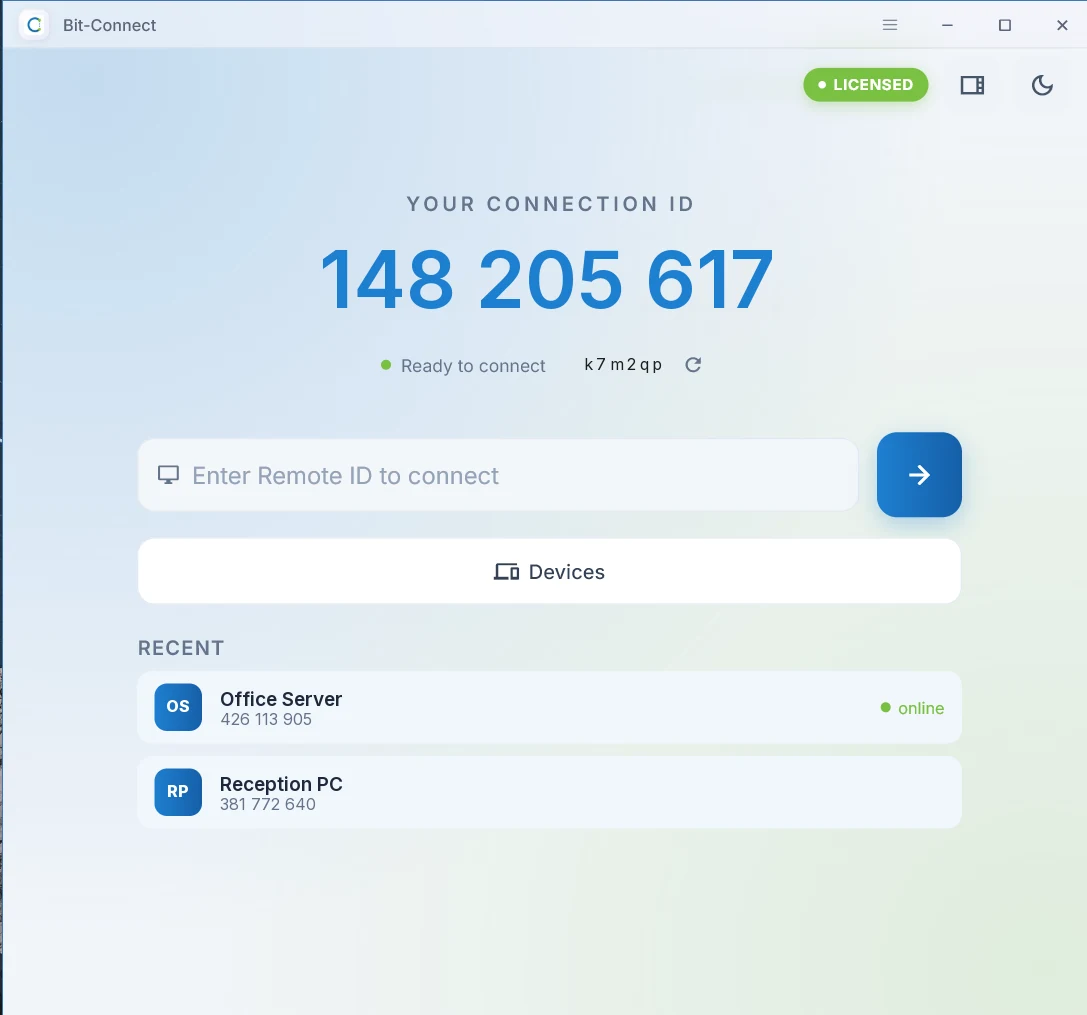Switch to dark mode with moon icon
Image resolution: width=1087 pixels, height=1015 pixels.
tap(1042, 85)
